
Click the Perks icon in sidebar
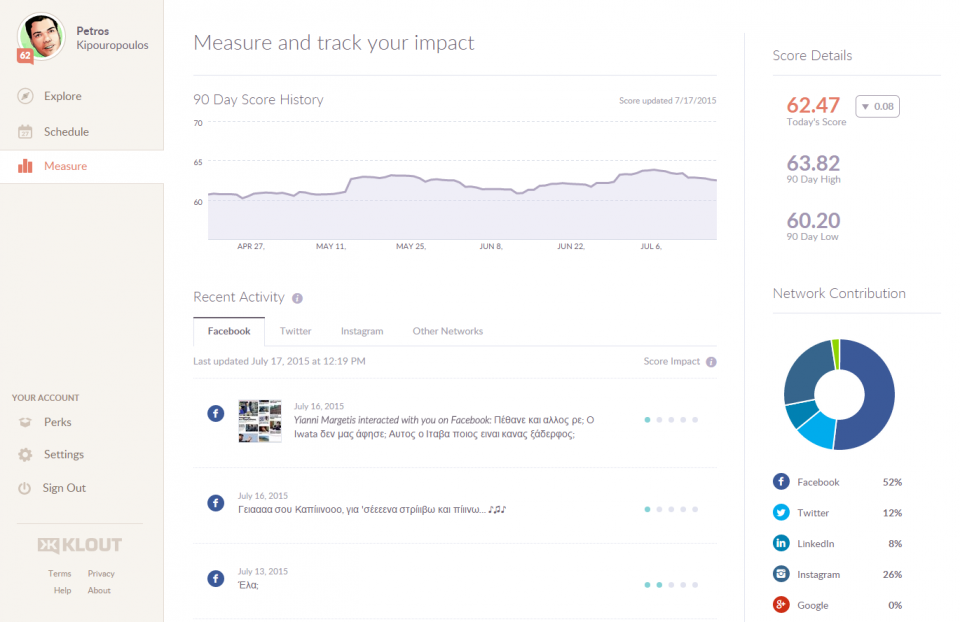point(25,423)
